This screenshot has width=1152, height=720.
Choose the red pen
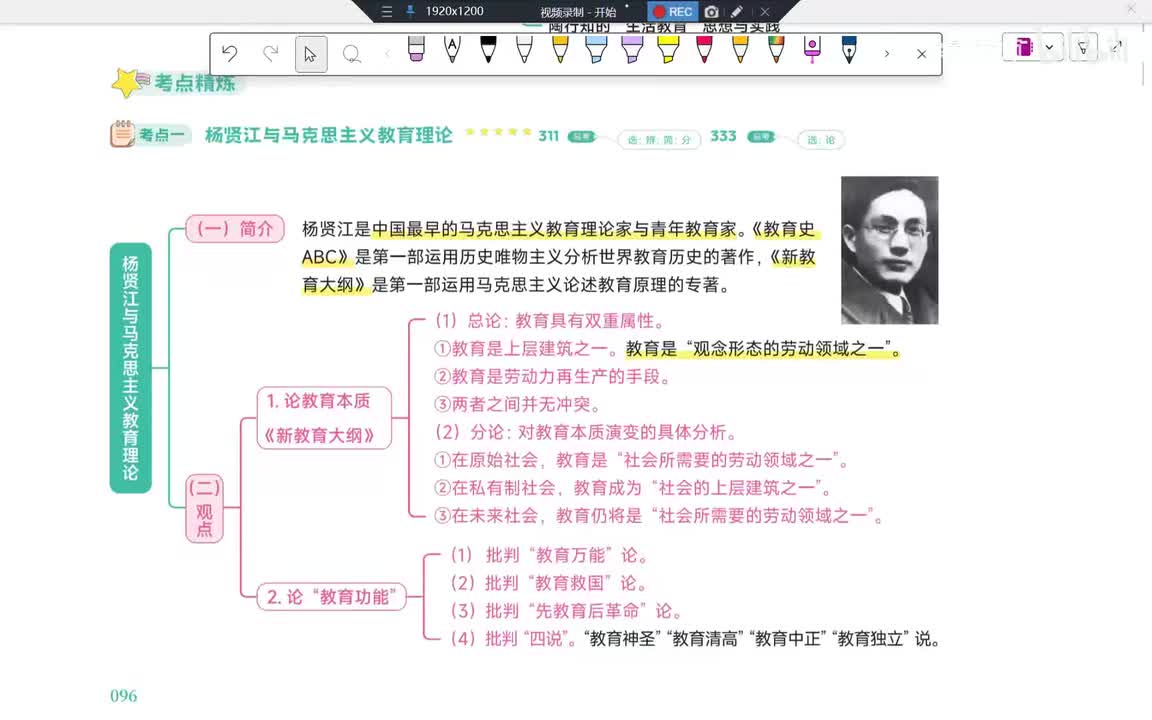coord(704,49)
